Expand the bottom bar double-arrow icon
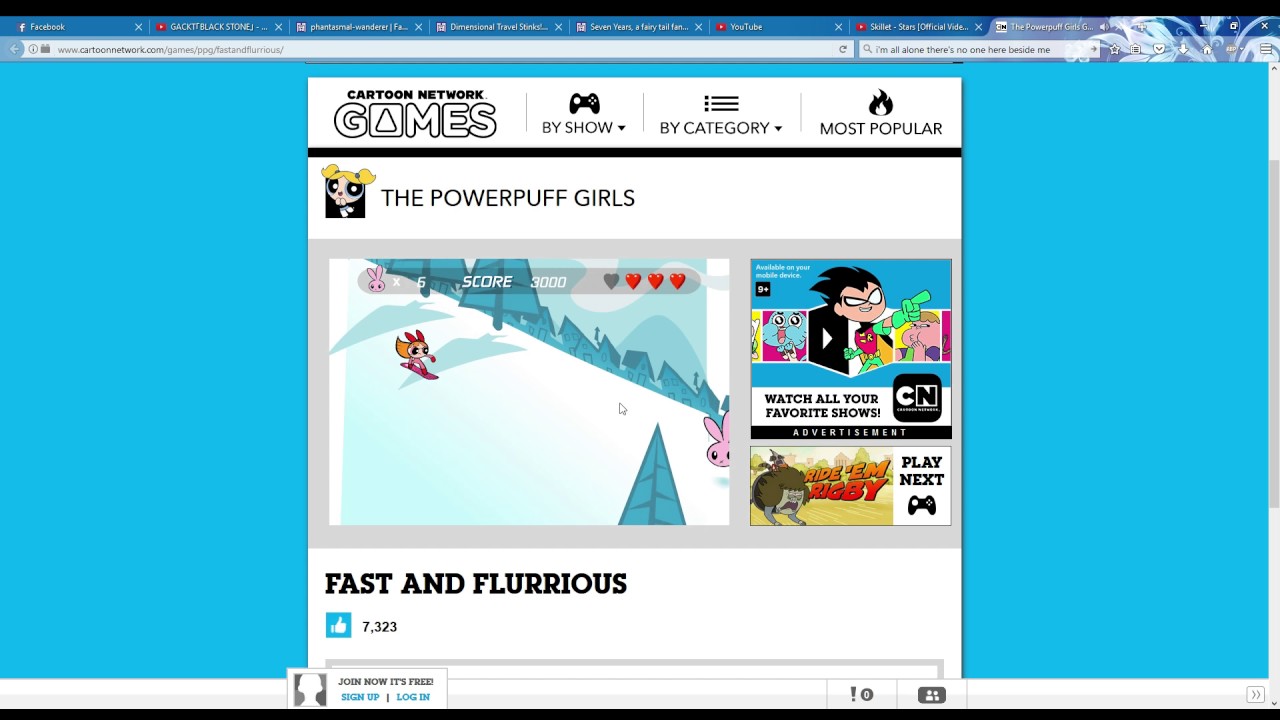 coord(1255,695)
